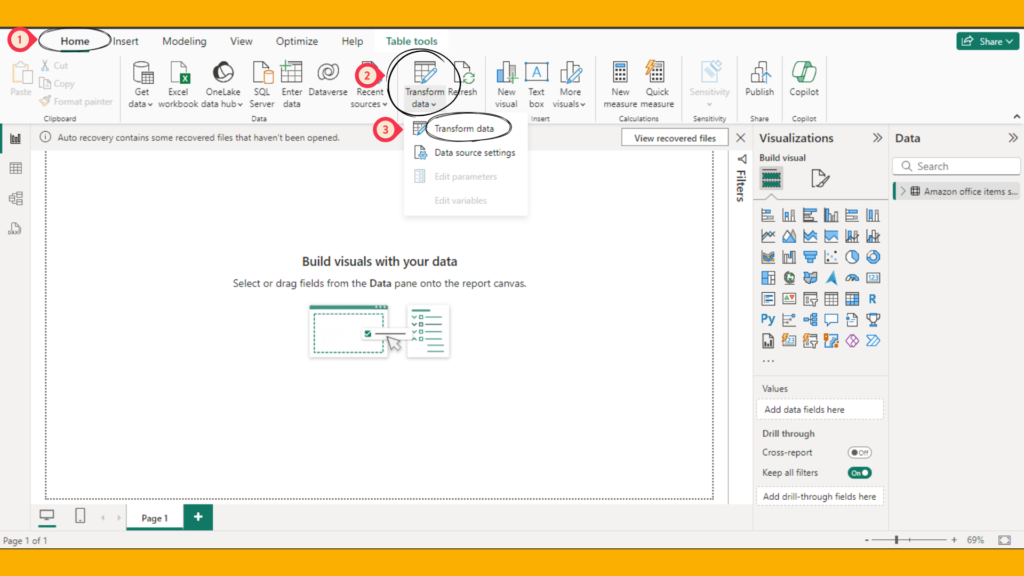Click the zoom slider handle

point(897,540)
